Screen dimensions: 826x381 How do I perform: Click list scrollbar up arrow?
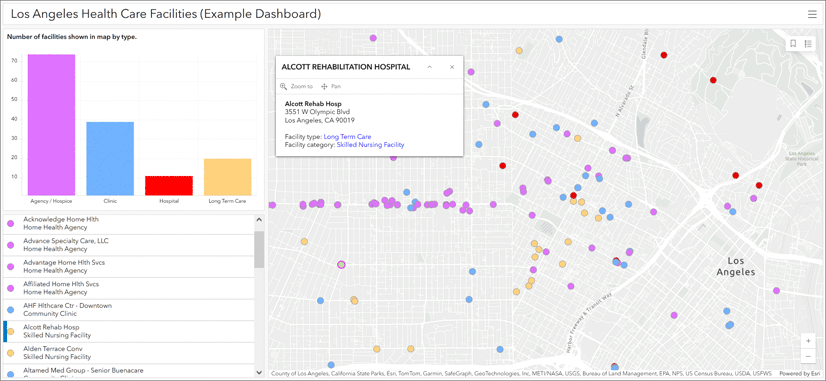259,219
